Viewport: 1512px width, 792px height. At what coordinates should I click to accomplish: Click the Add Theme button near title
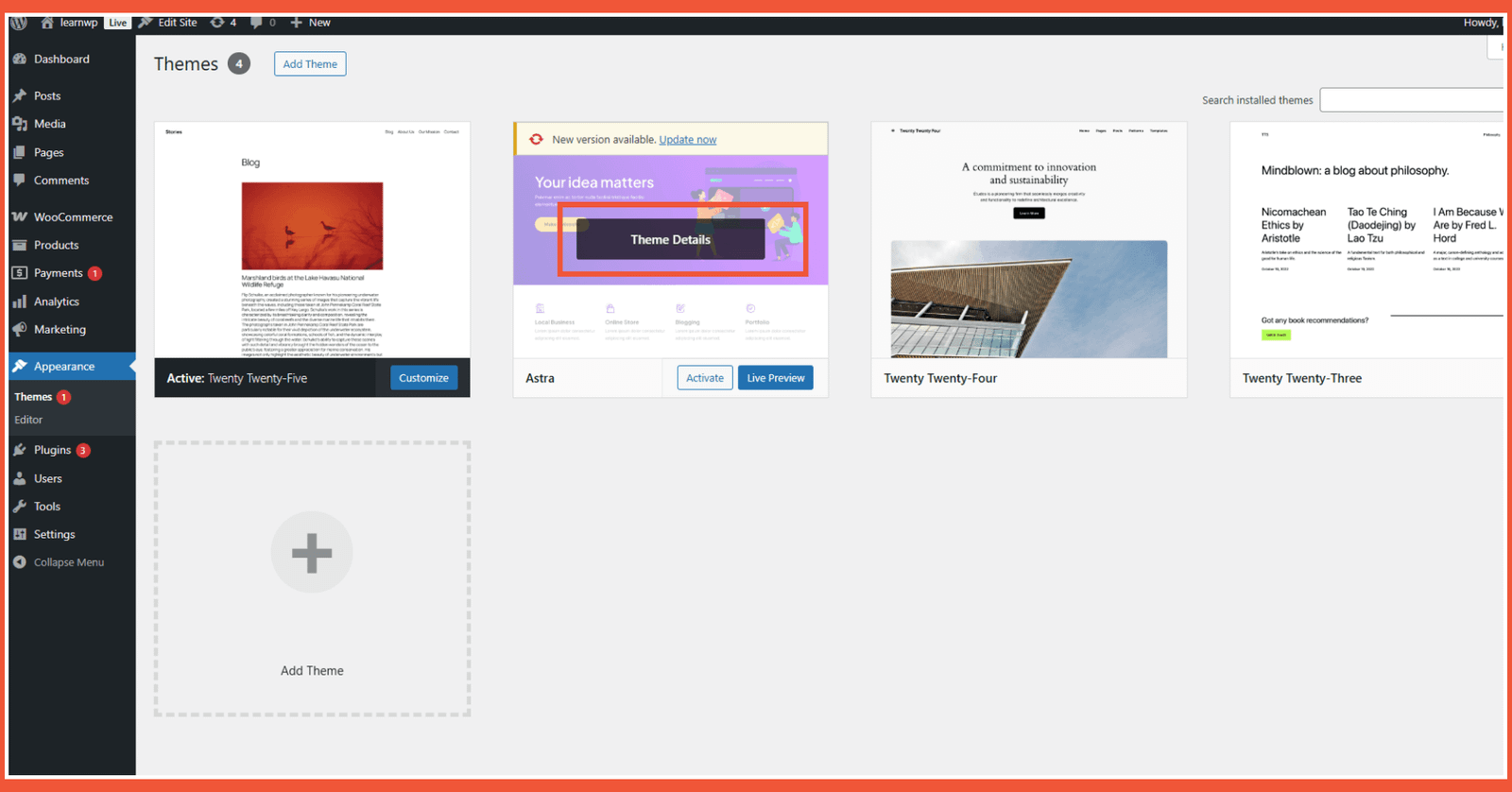tap(310, 64)
